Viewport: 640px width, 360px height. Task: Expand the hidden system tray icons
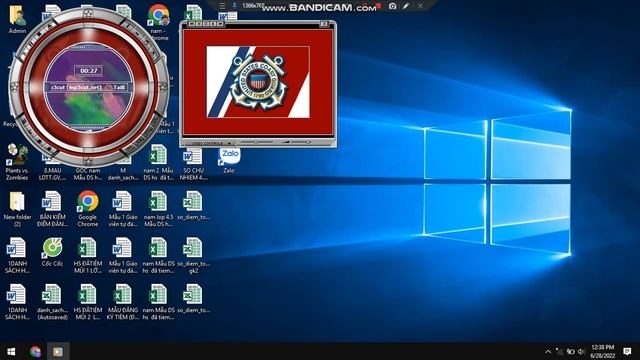click(x=548, y=351)
